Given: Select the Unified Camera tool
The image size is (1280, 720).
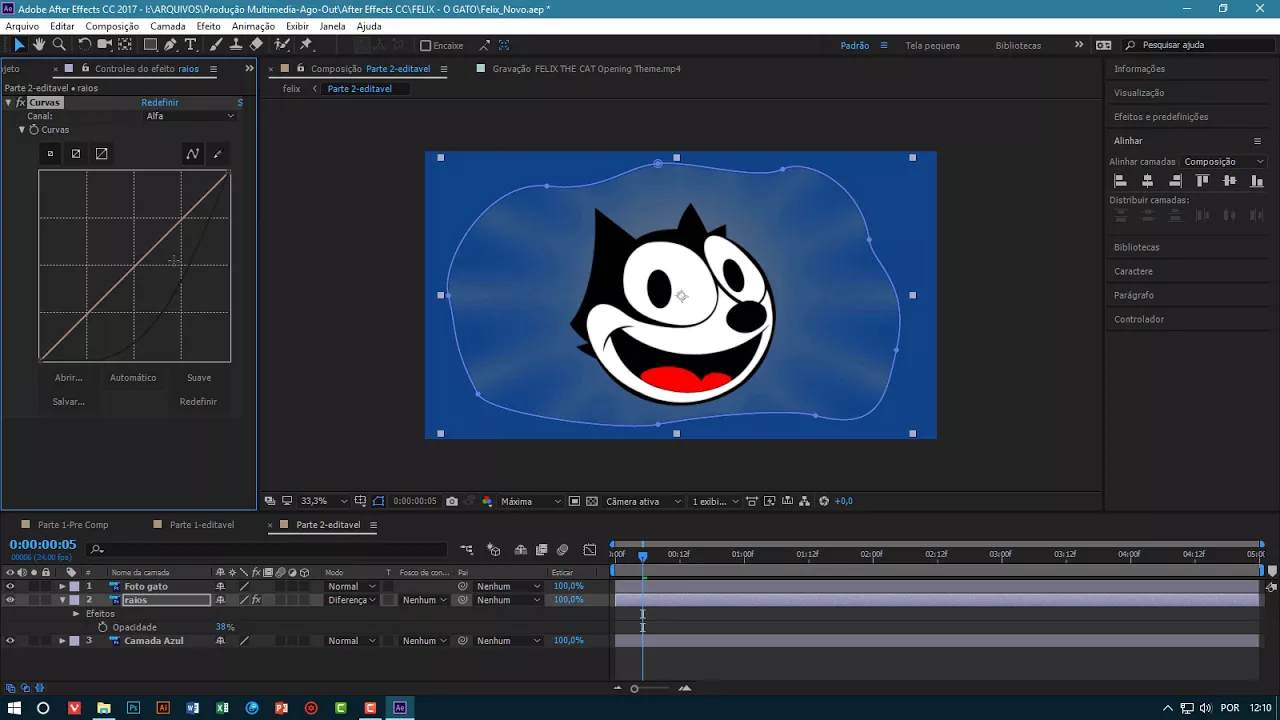Looking at the screenshot, I should tap(104, 45).
